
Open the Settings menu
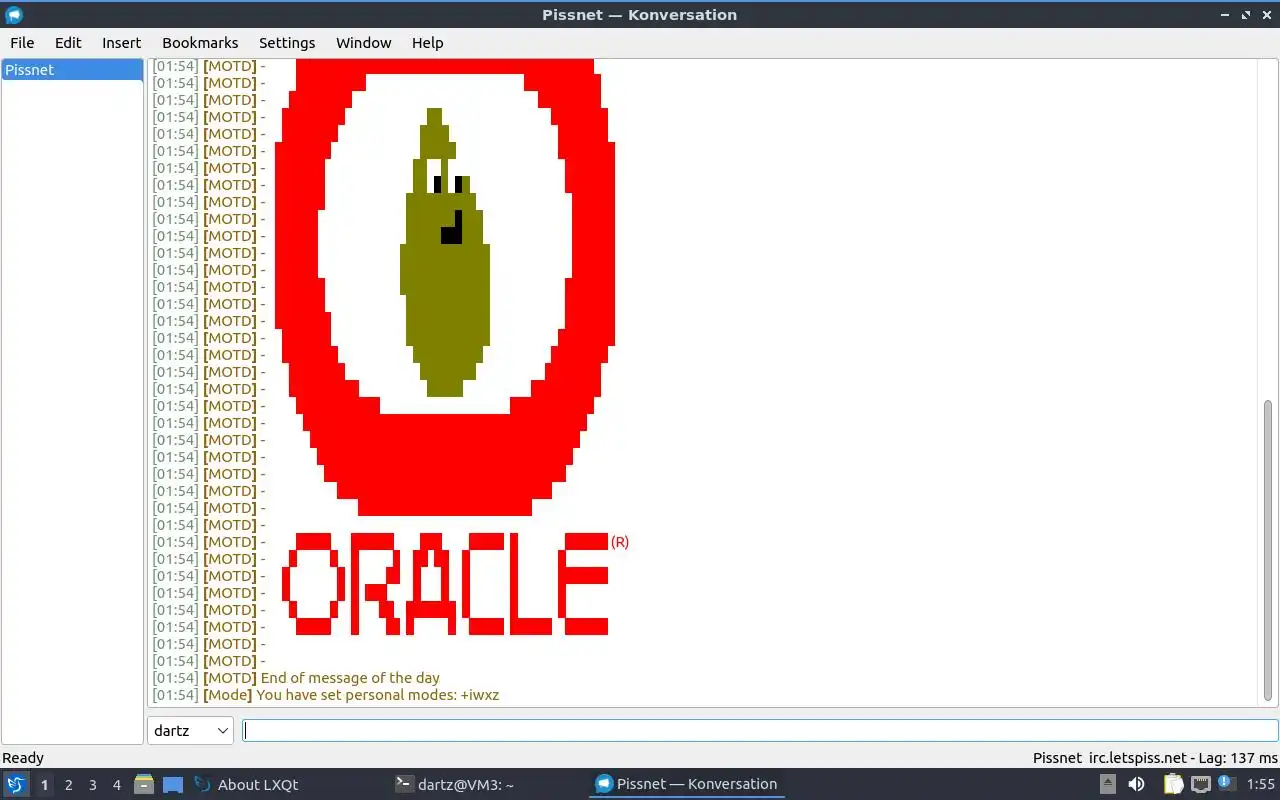(x=287, y=43)
